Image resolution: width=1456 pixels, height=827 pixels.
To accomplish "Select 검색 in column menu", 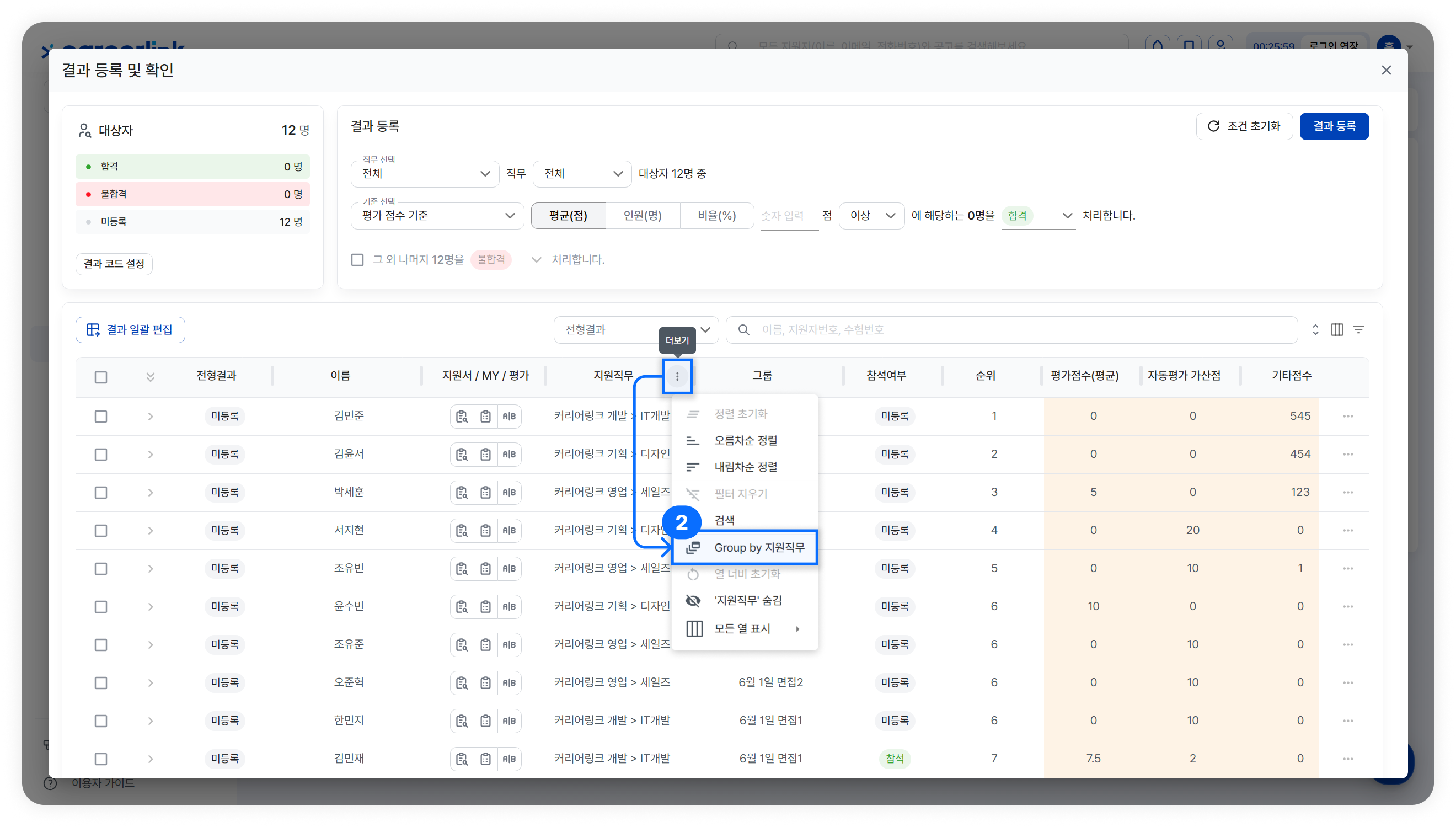I will click(745, 520).
